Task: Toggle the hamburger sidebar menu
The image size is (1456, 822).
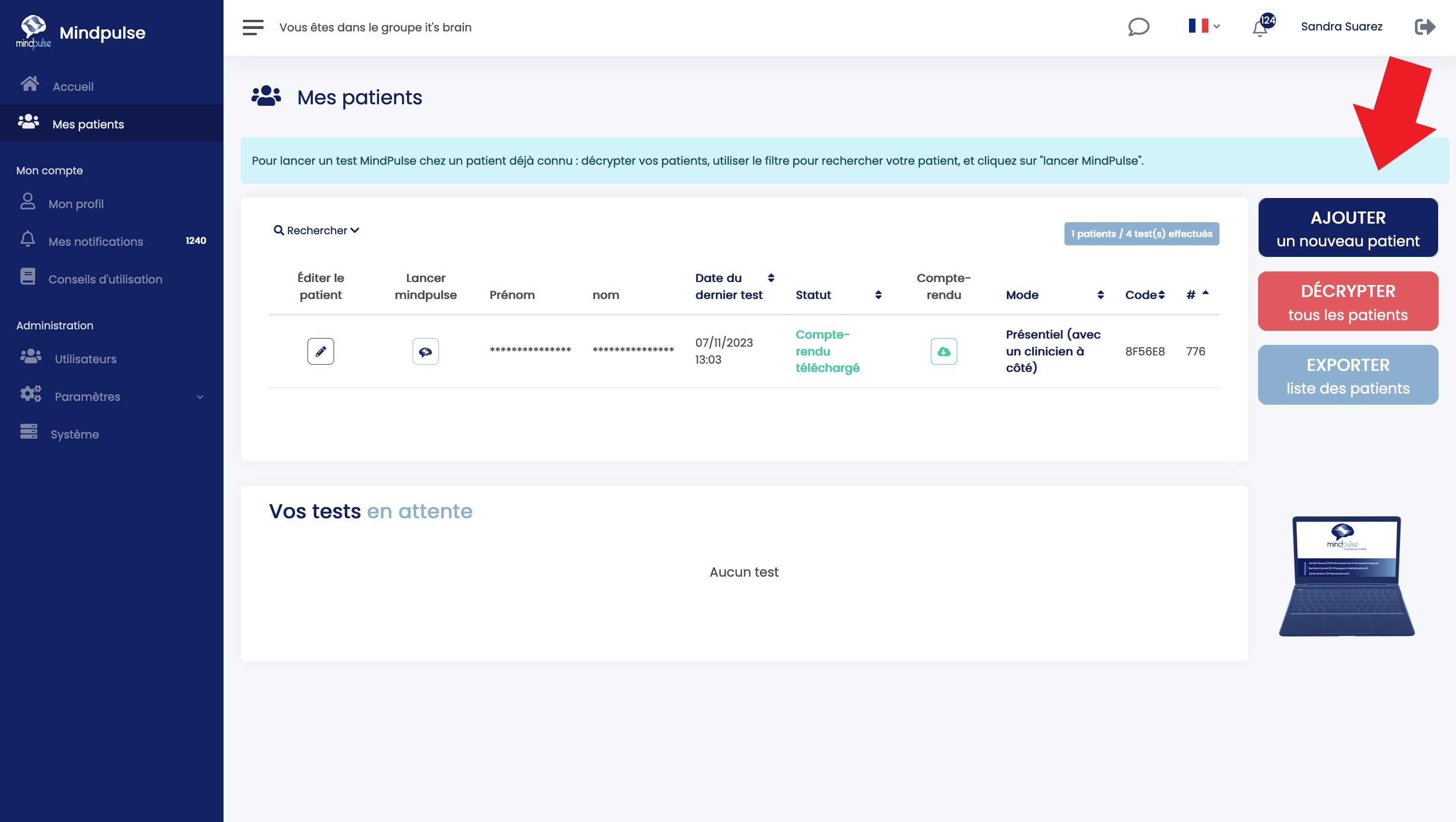Action: pos(252,27)
